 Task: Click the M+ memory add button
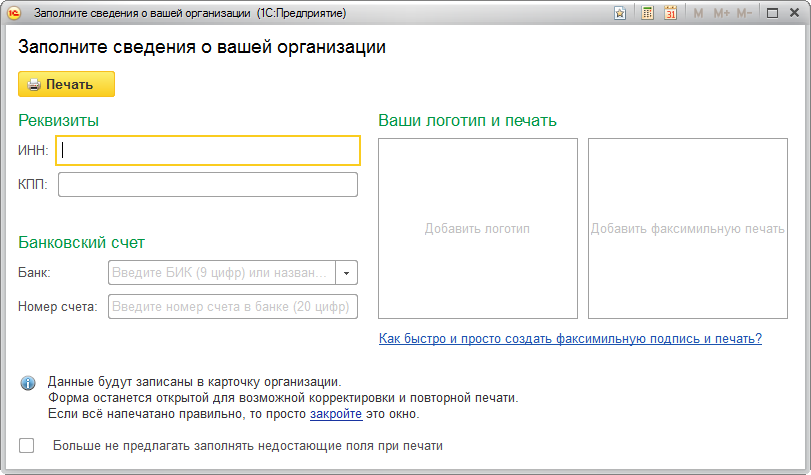pos(721,13)
